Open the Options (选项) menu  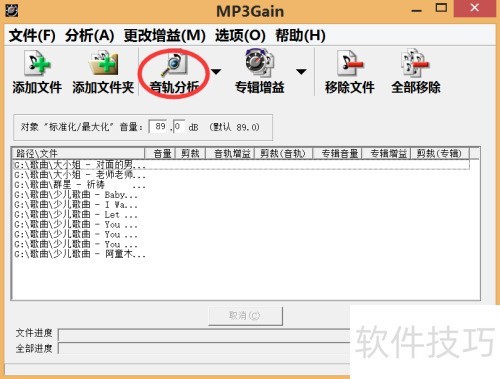[240, 35]
